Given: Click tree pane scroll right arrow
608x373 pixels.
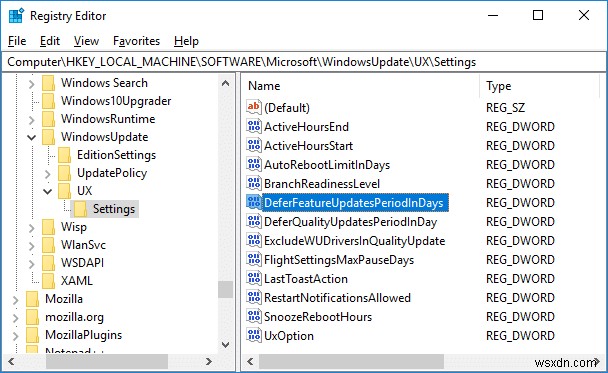Looking at the screenshot, I should (x=209, y=362).
